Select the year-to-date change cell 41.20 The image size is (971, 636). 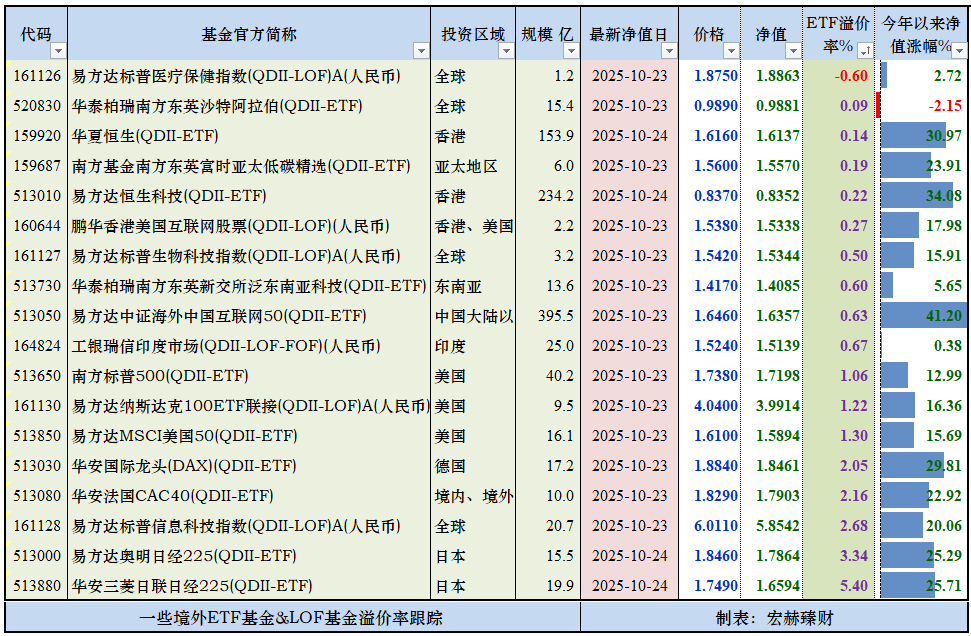click(x=922, y=316)
